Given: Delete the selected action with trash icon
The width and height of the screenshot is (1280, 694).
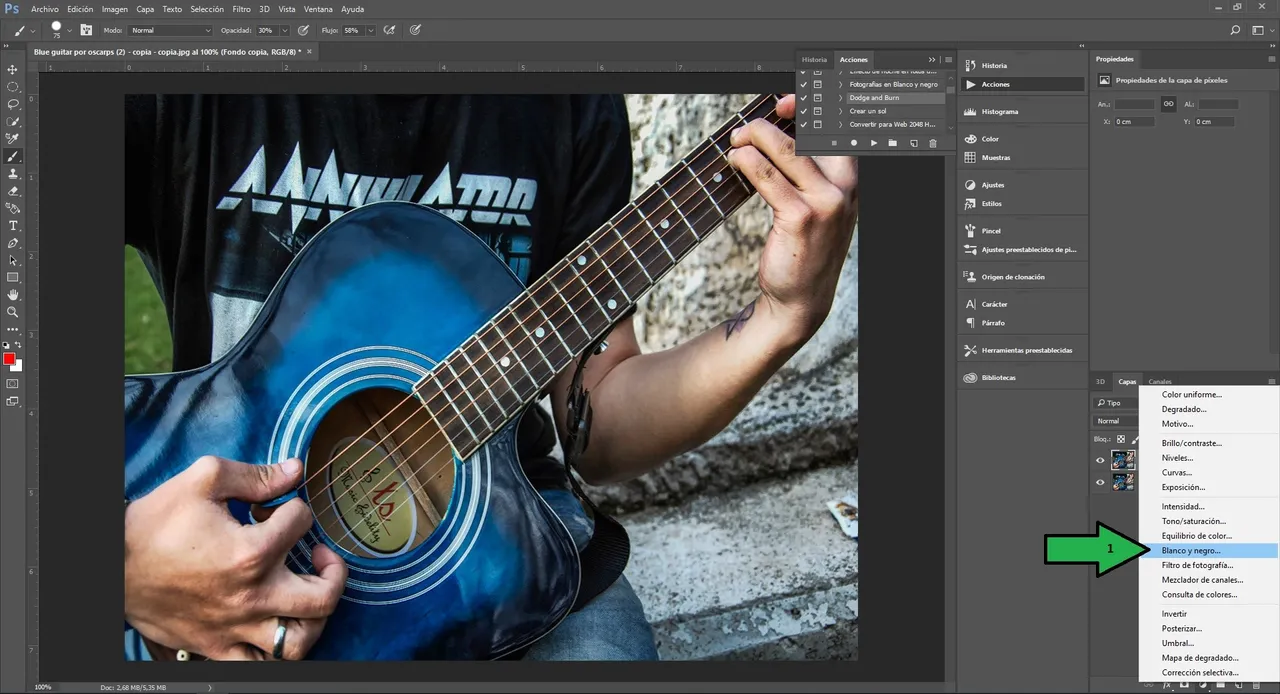Looking at the screenshot, I should pos(933,143).
